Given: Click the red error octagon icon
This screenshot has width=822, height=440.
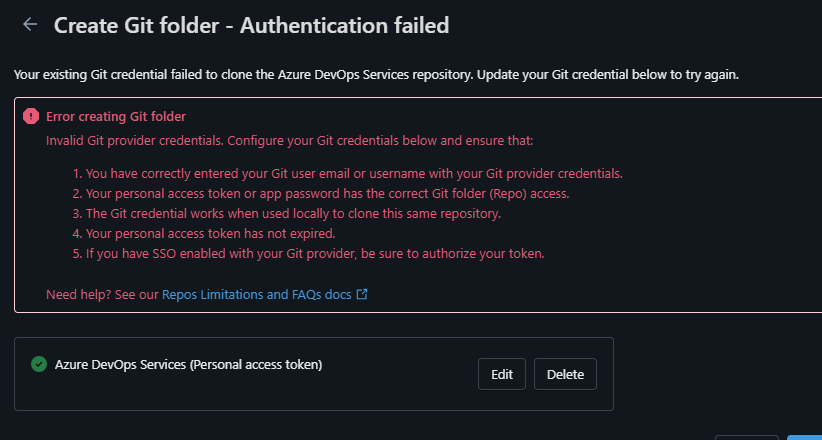Looking at the screenshot, I should (x=31, y=116).
